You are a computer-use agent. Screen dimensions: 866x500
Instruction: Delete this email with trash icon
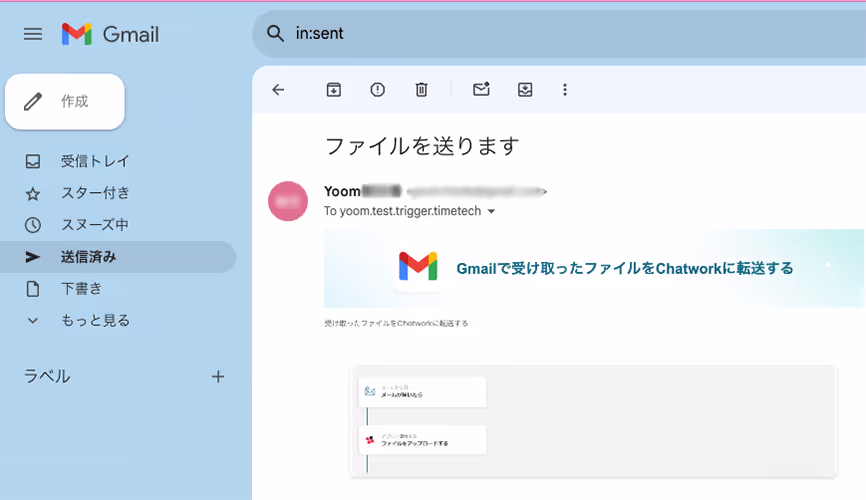point(421,90)
